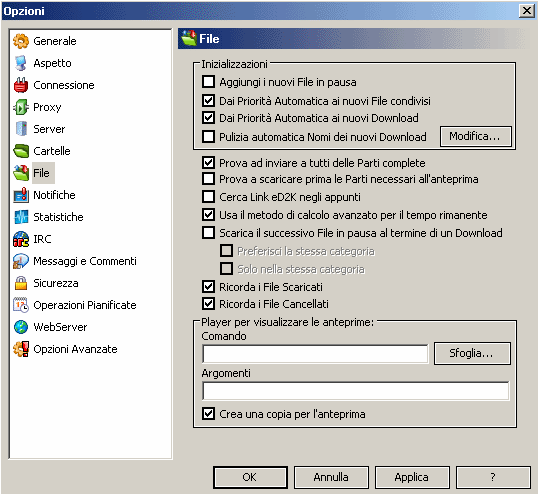This screenshot has height=494, width=538.
Task: Open the Sicurezza padlock icon
Action: pos(21,283)
